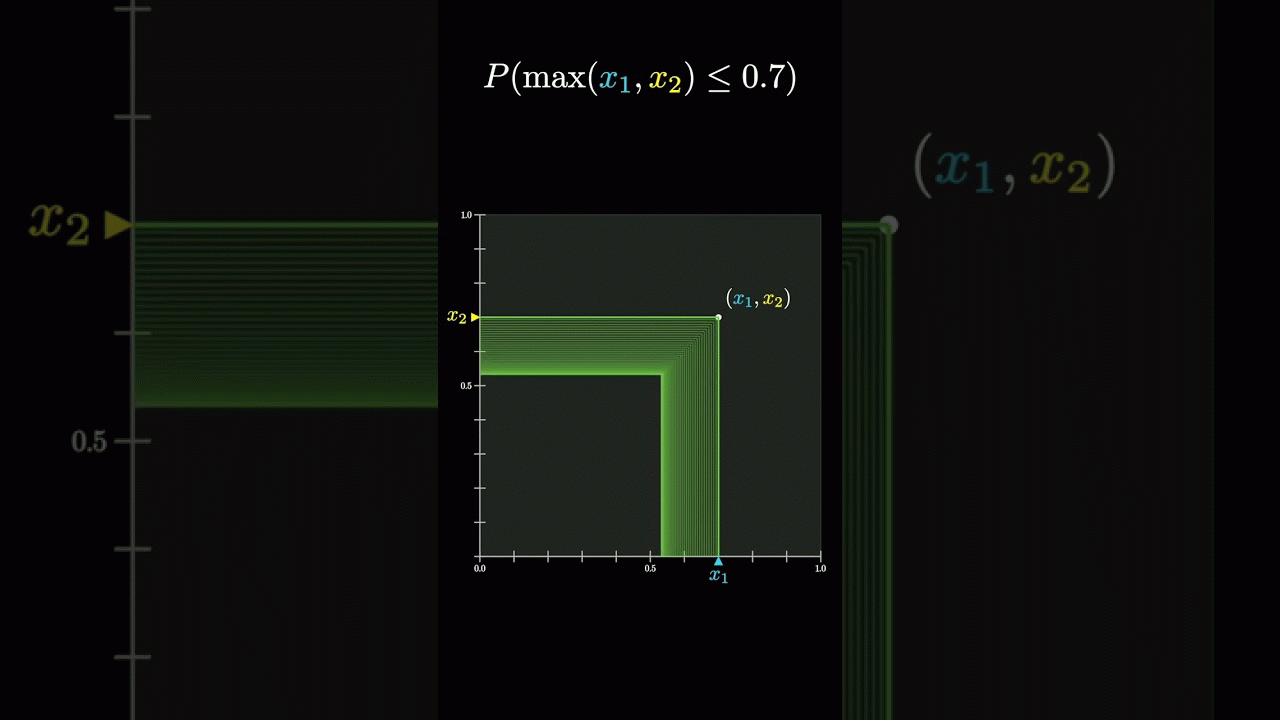The width and height of the screenshot is (1280, 720).
Task: Click the small 0.5 tick label on the plot's vertical axis
Action: coord(466,386)
